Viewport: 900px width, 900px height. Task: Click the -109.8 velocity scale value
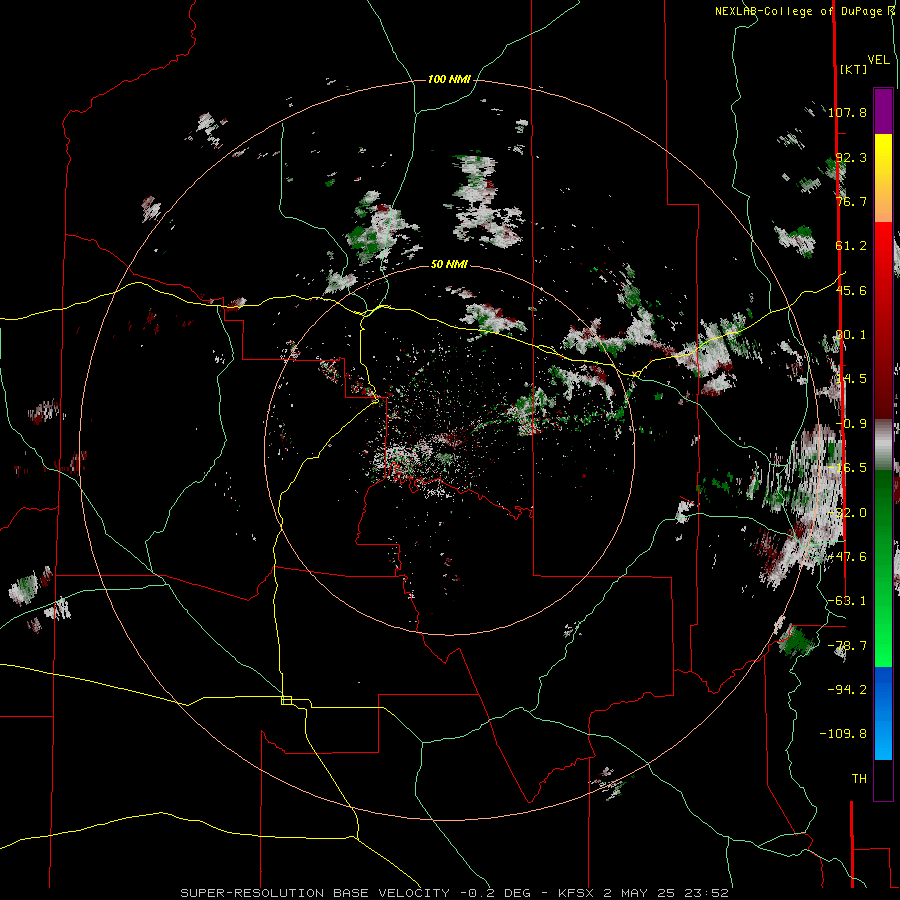point(843,734)
